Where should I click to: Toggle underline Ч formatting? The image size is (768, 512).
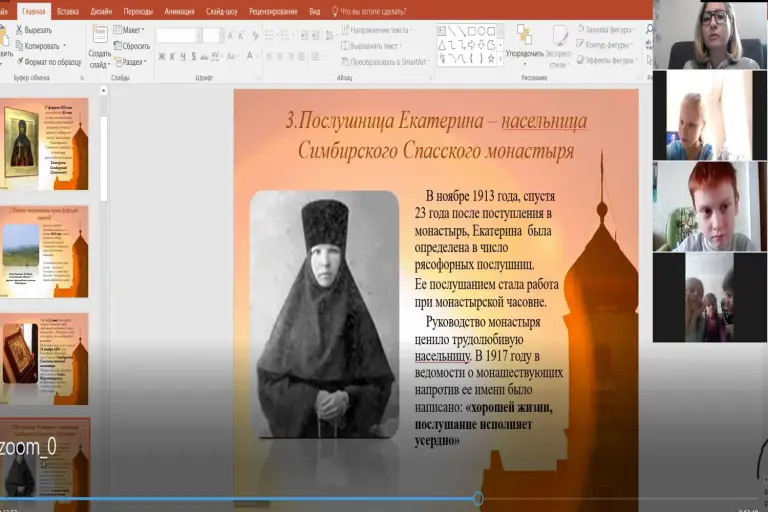point(183,57)
